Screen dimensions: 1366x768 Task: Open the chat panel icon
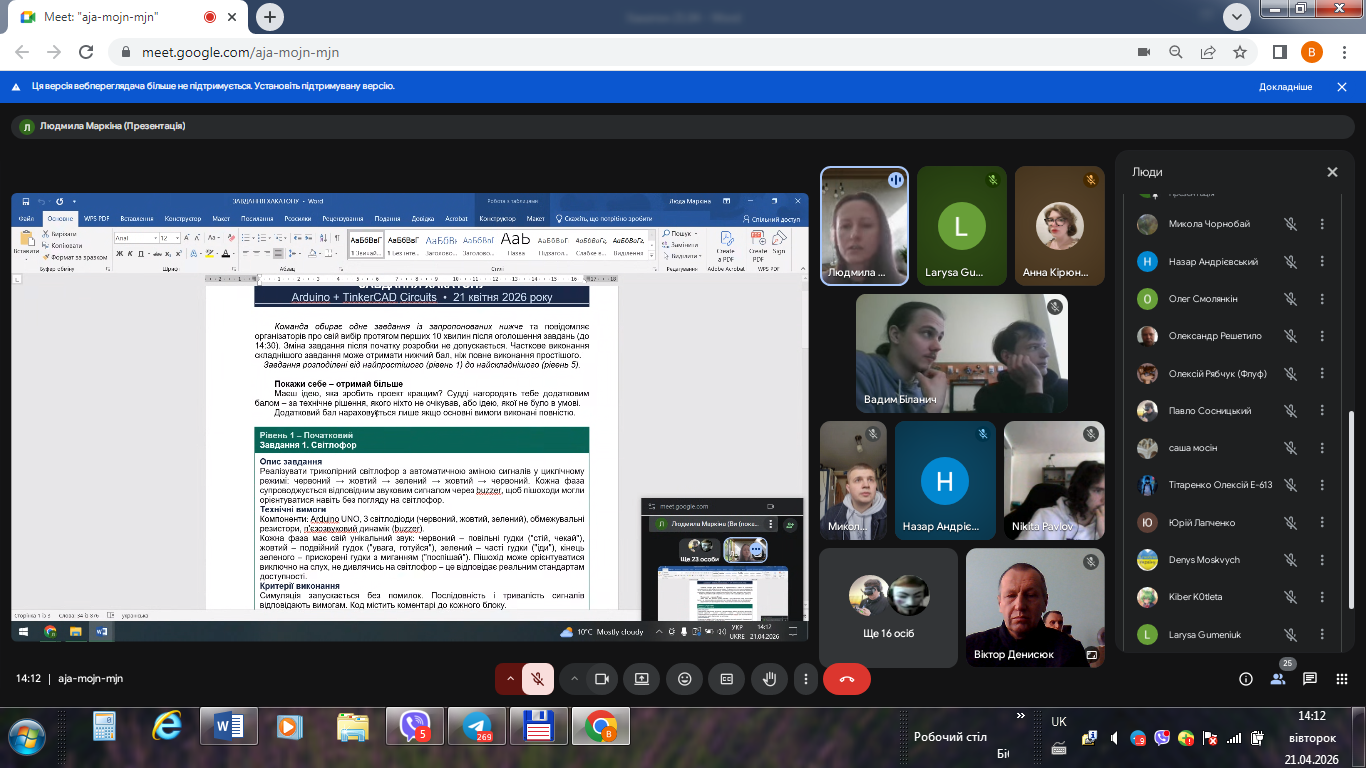[1310, 679]
